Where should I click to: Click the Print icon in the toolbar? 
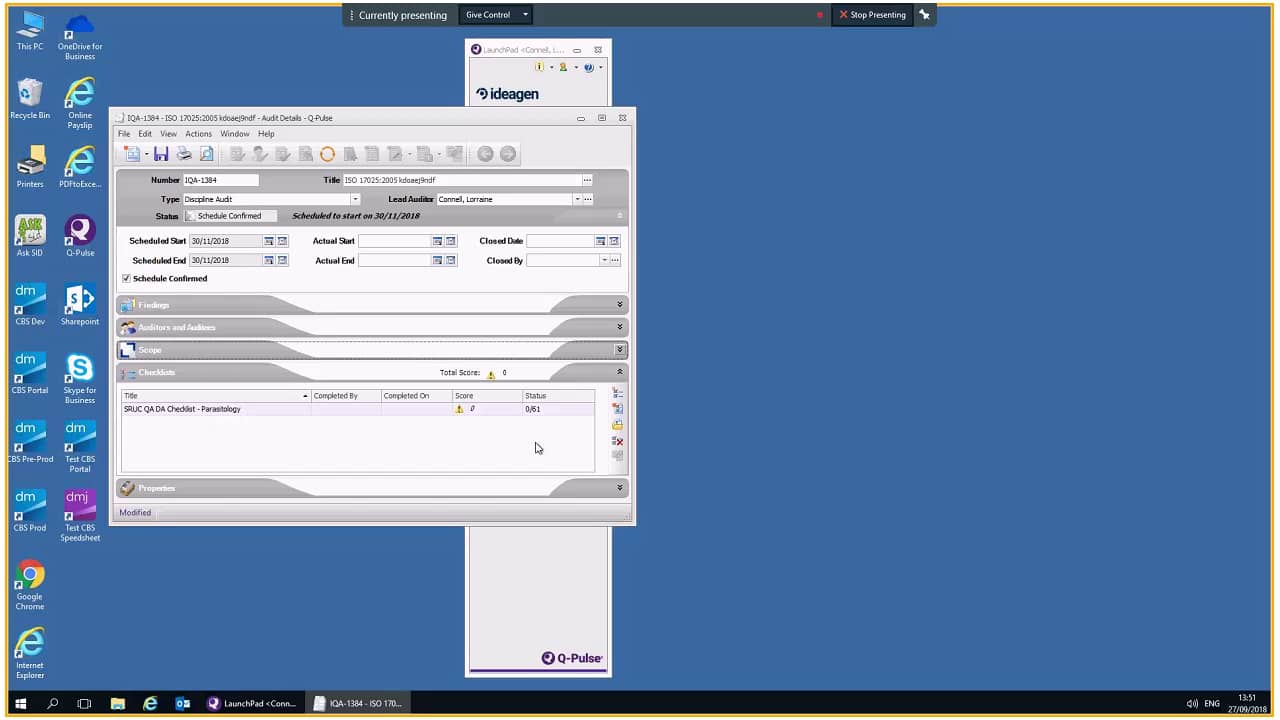coord(184,154)
